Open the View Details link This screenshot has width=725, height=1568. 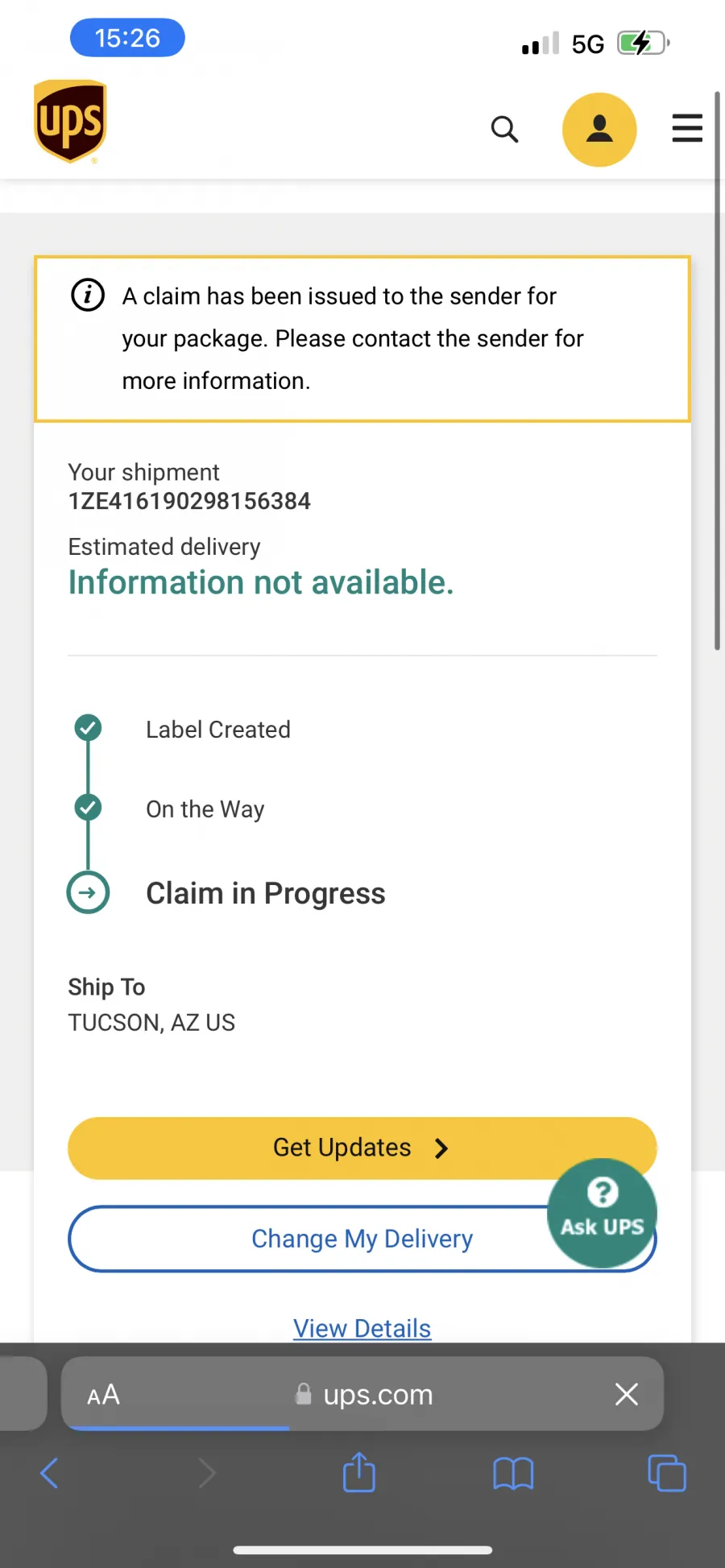362,1328
